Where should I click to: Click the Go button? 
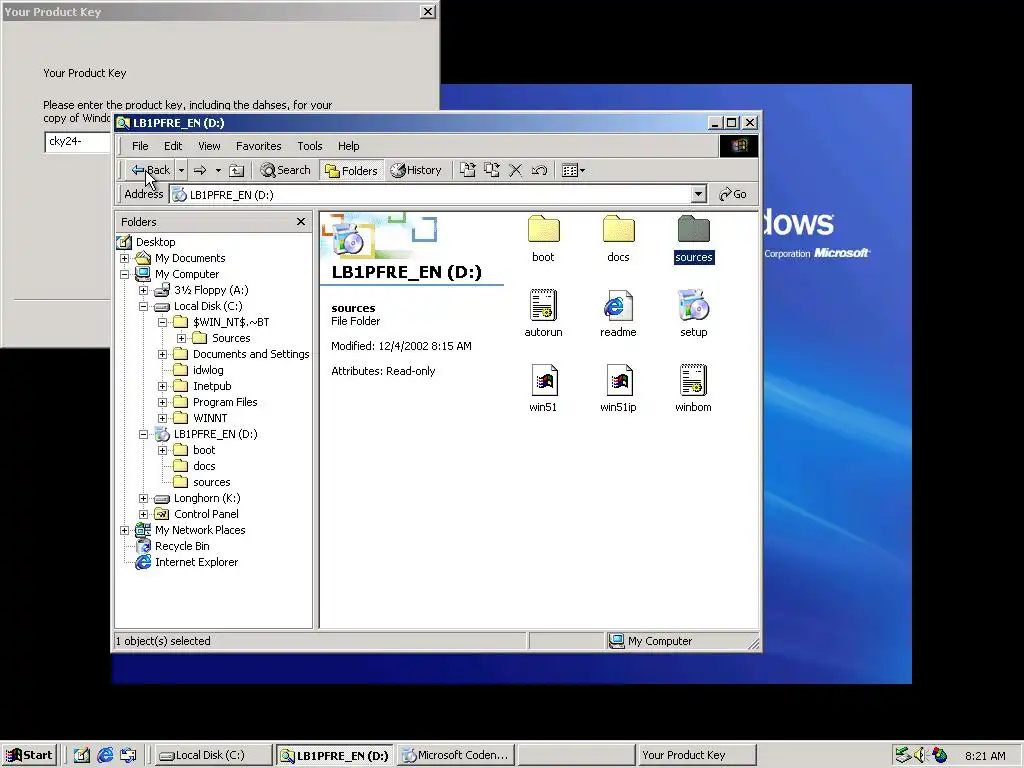click(x=733, y=195)
